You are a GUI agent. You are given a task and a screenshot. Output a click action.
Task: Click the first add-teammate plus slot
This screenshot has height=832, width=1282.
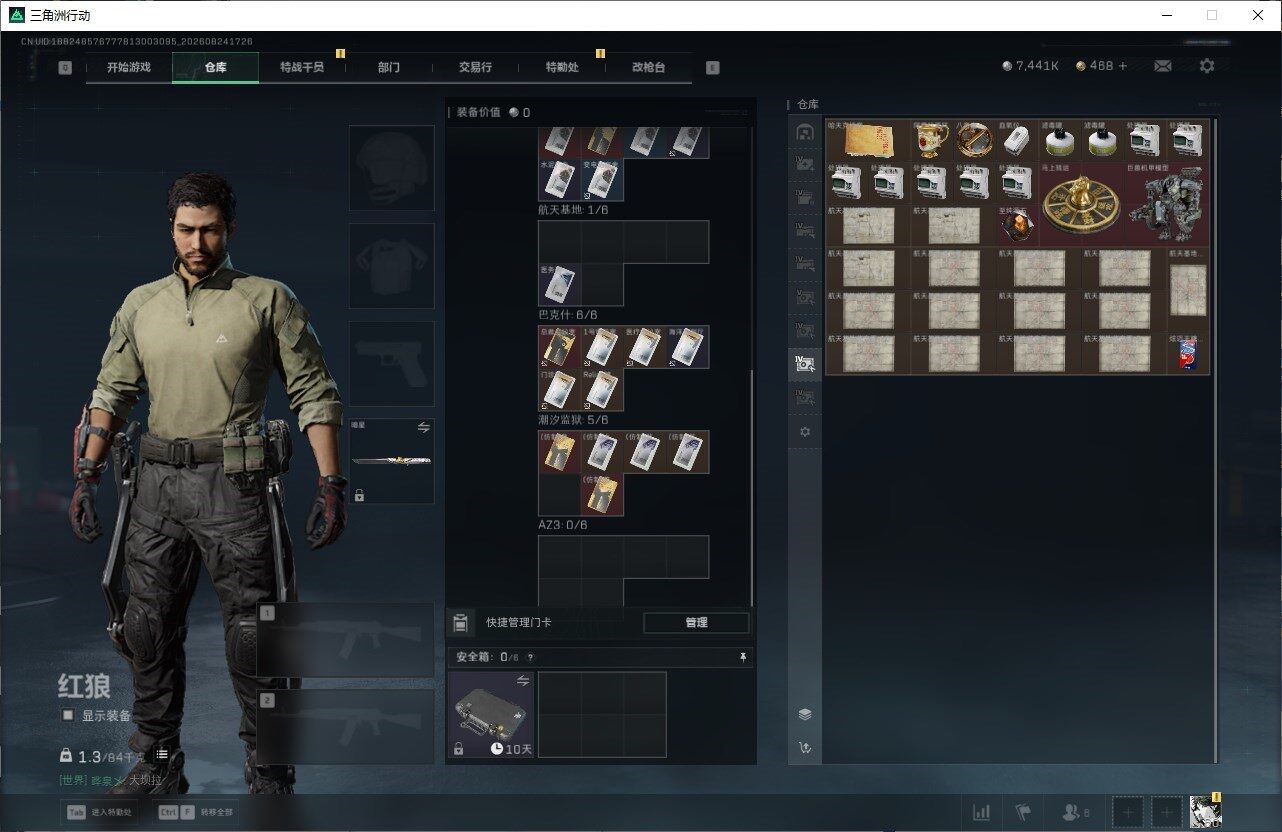click(1127, 812)
